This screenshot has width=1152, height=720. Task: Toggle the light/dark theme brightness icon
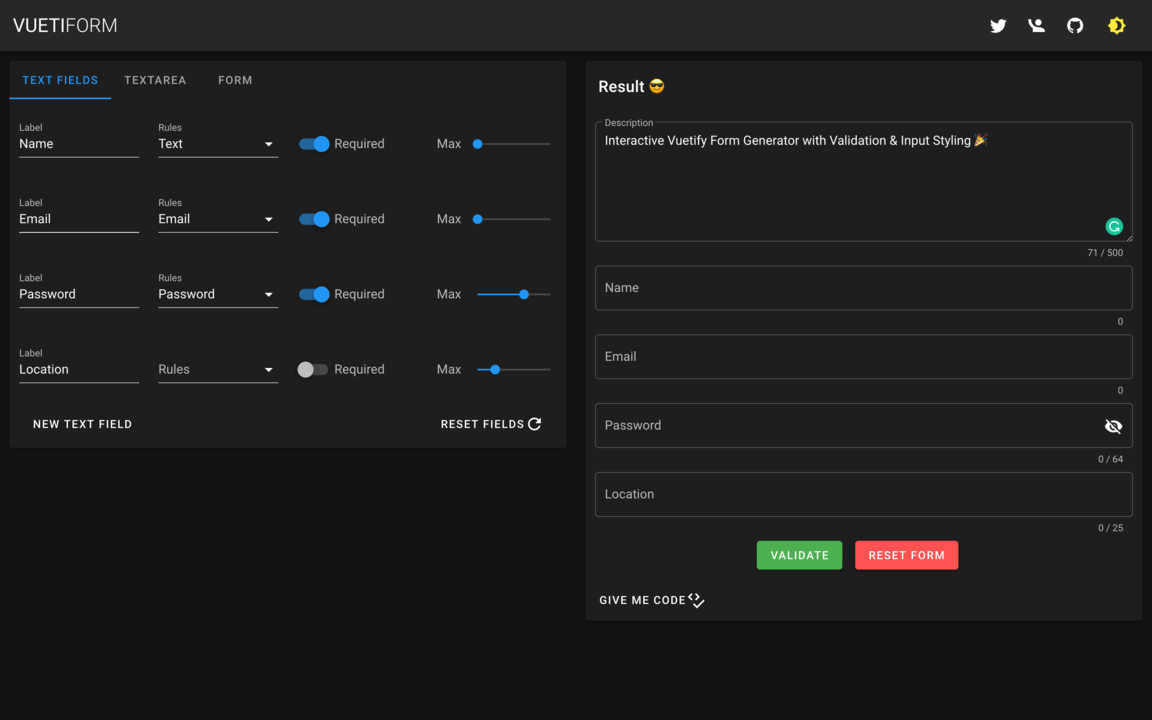coord(1116,26)
